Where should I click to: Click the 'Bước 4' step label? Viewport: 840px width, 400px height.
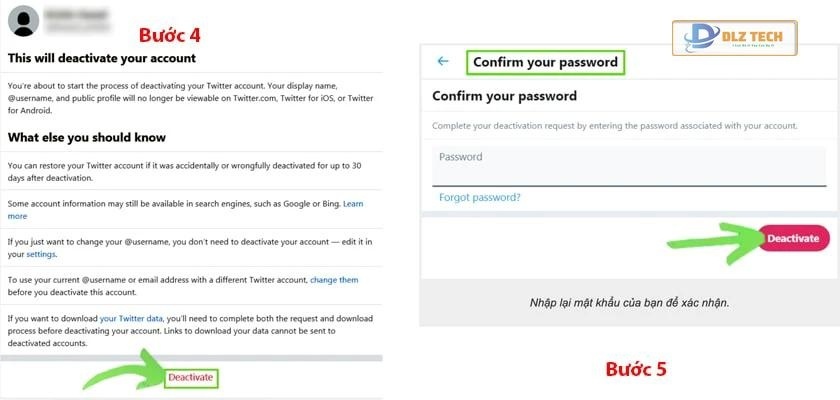tap(170, 34)
